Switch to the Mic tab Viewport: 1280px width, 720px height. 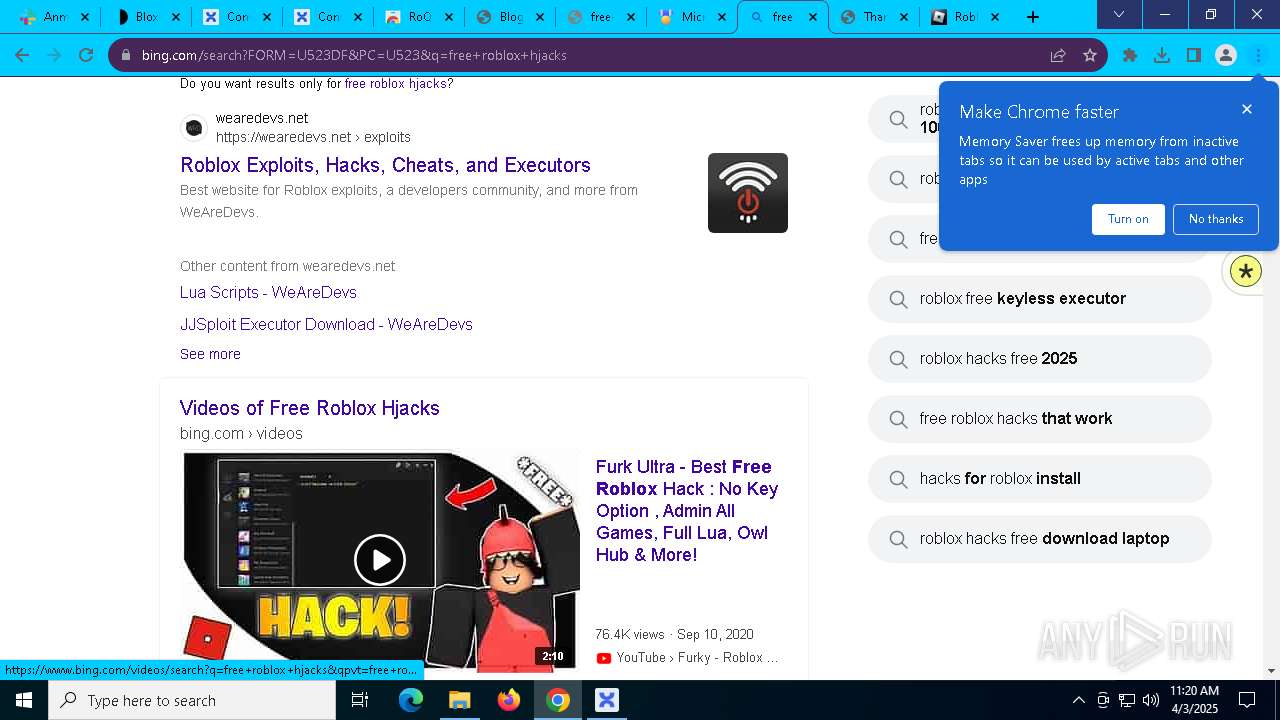[x=692, y=17]
